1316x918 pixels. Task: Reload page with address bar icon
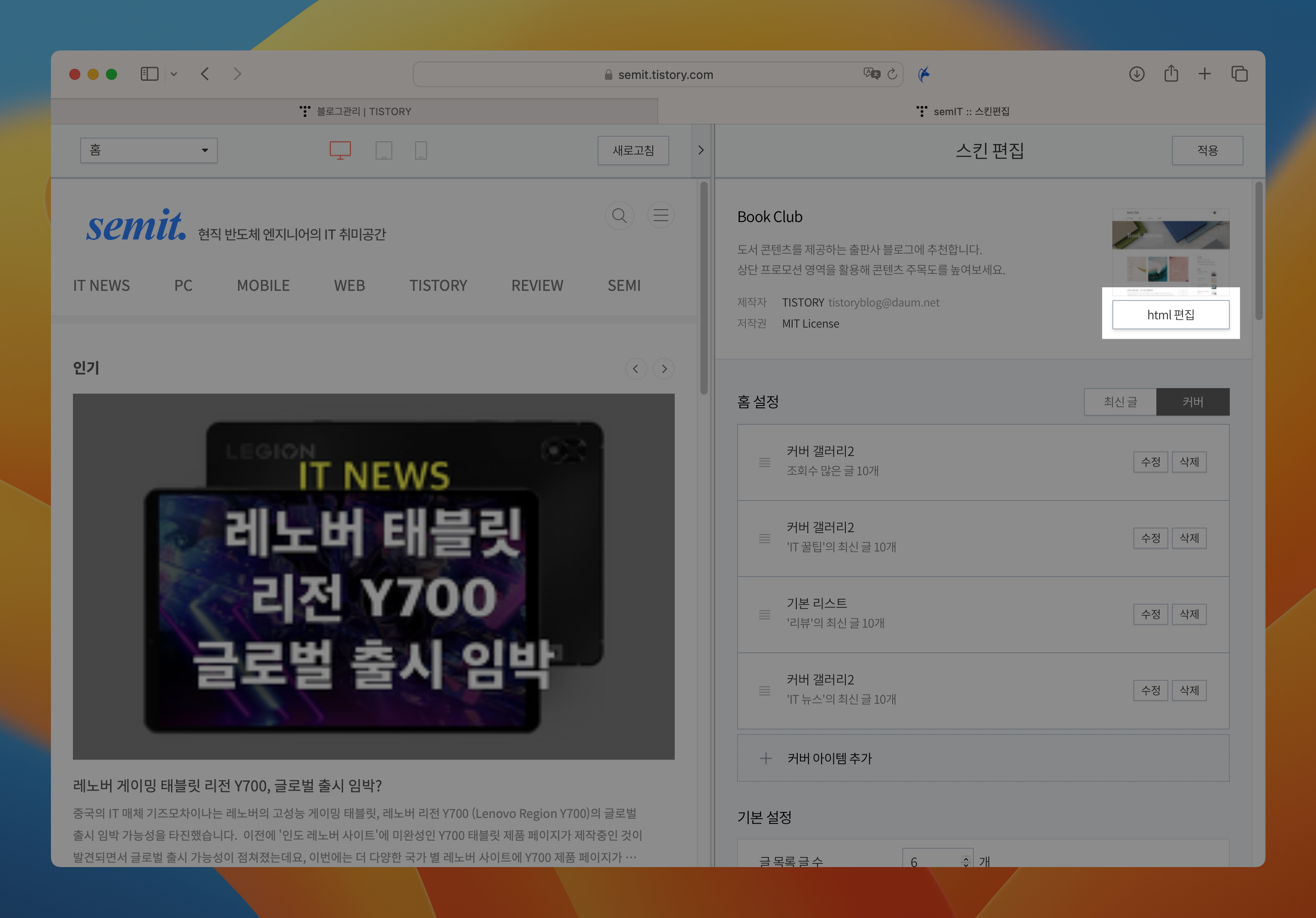(893, 74)
